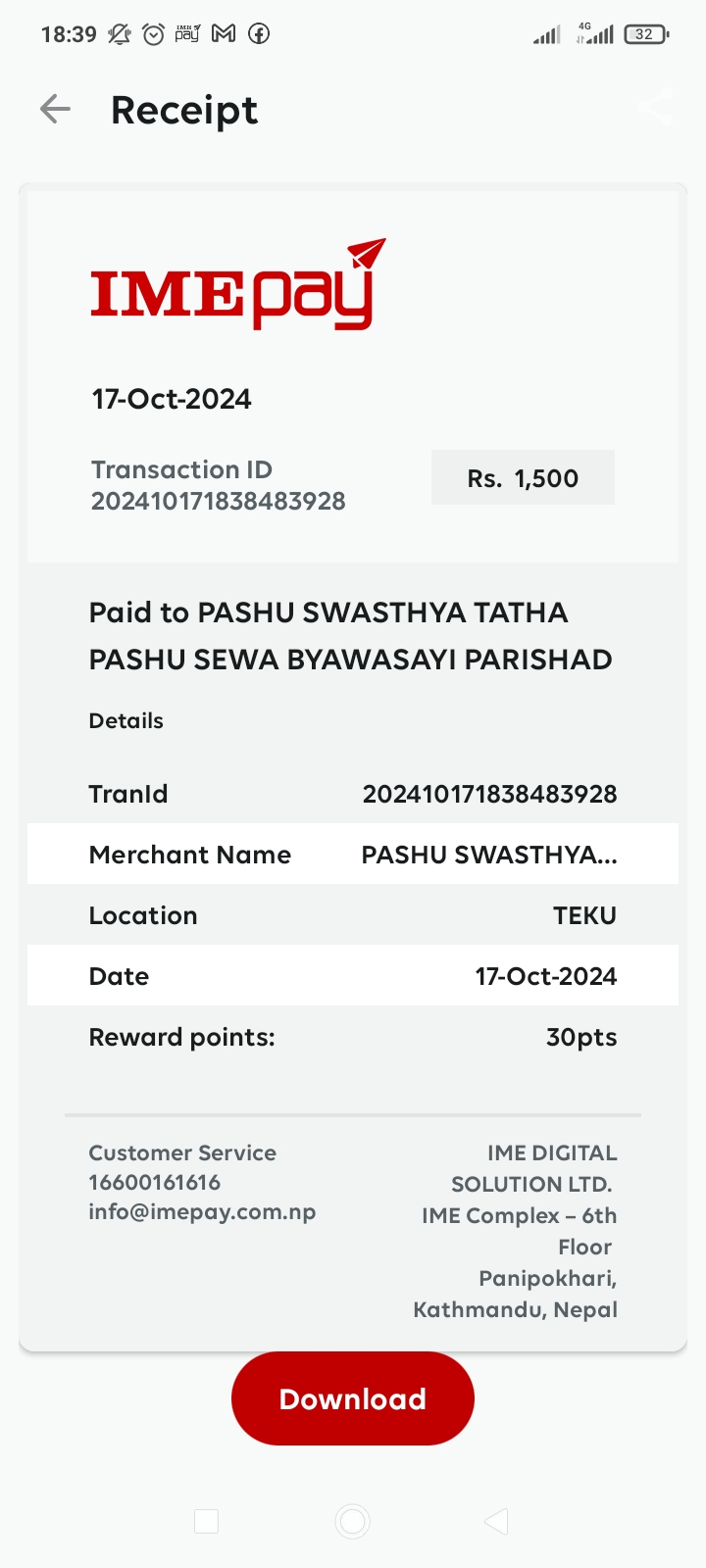Tap the share icon beside Receipt
This screenshot has height=1568, width=706.
click(655, 107)
